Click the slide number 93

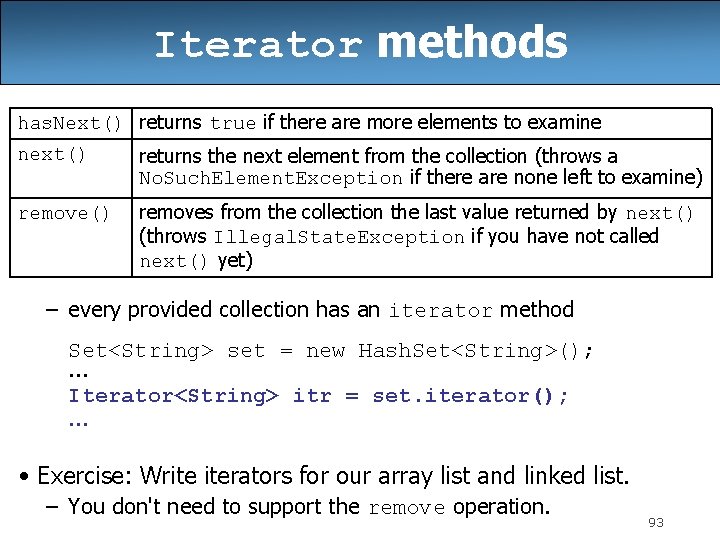[x=656, y=523]
